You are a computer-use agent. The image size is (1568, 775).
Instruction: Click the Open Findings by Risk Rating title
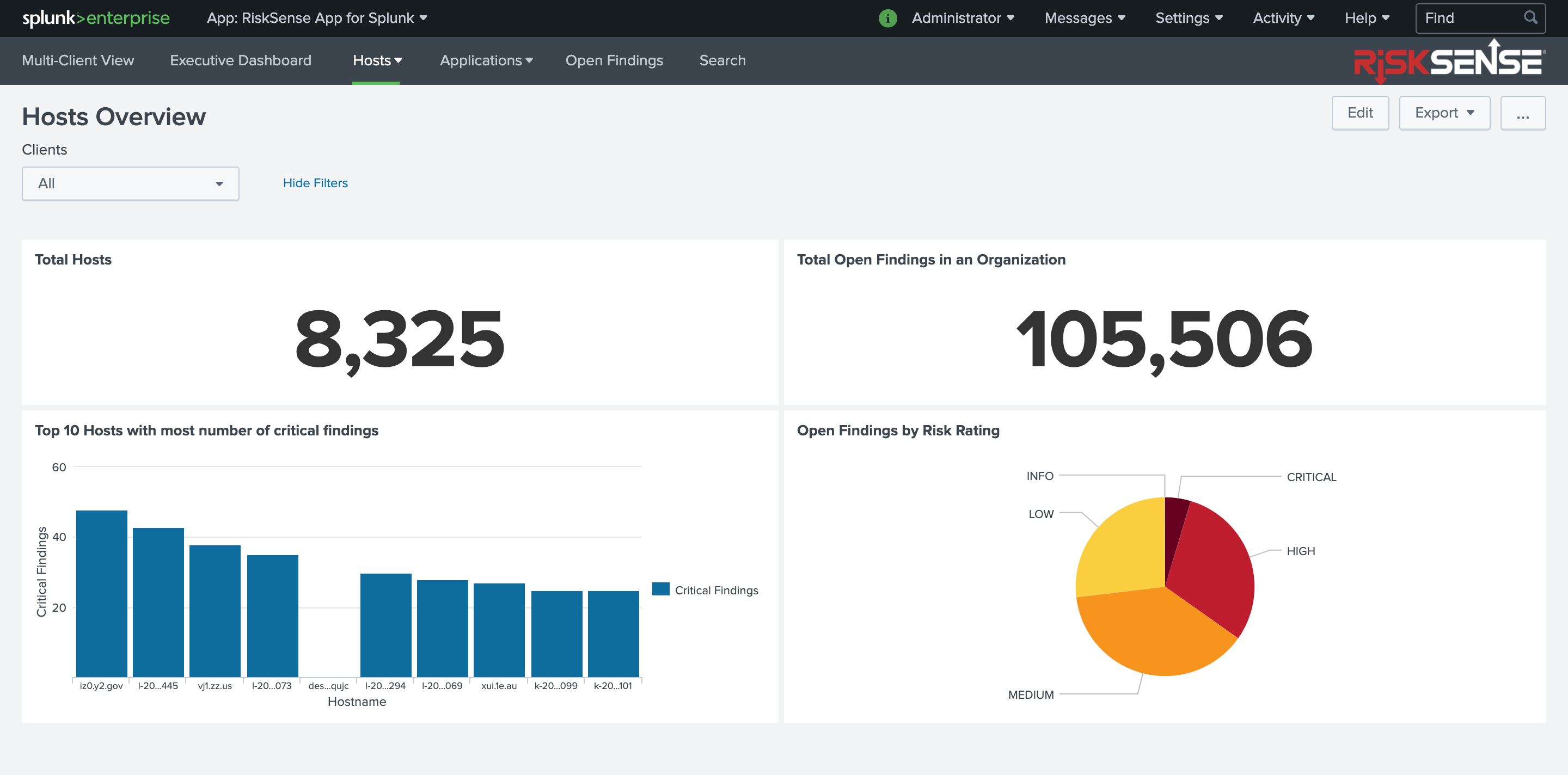click(x=898, y=430)
